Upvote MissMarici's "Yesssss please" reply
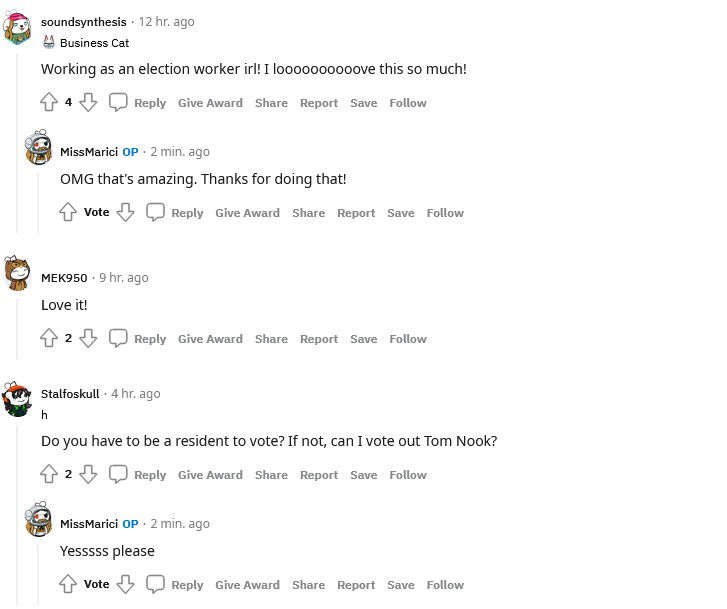This screenshot has height=609, width=727. pyautogui.click(x=68, y=584)
